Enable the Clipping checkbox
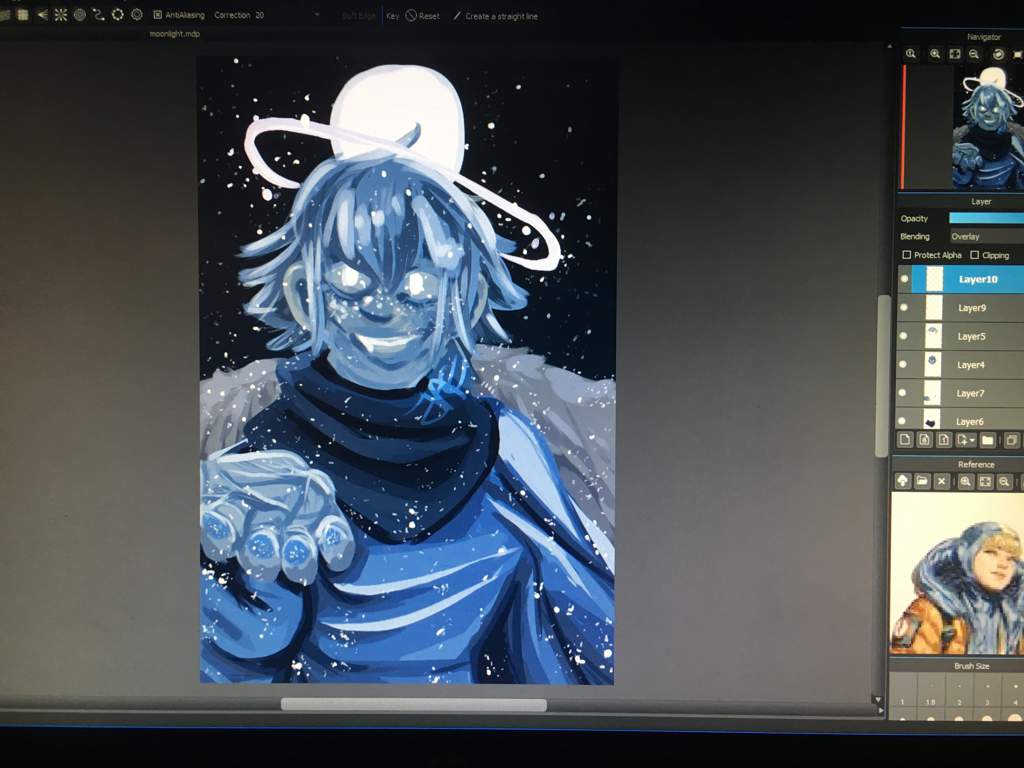 tap(975, 255)
